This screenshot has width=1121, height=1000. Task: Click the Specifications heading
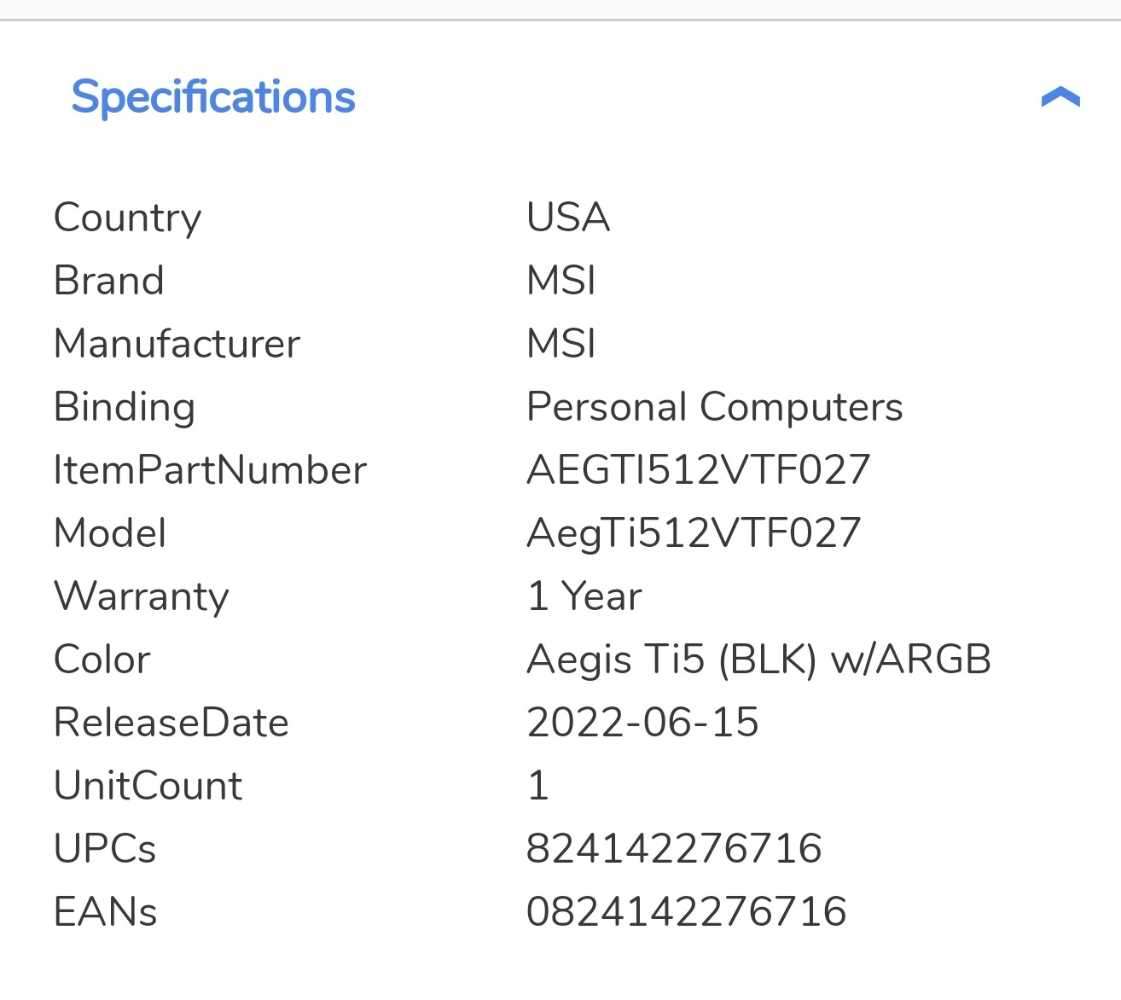(x=213, y=97)
